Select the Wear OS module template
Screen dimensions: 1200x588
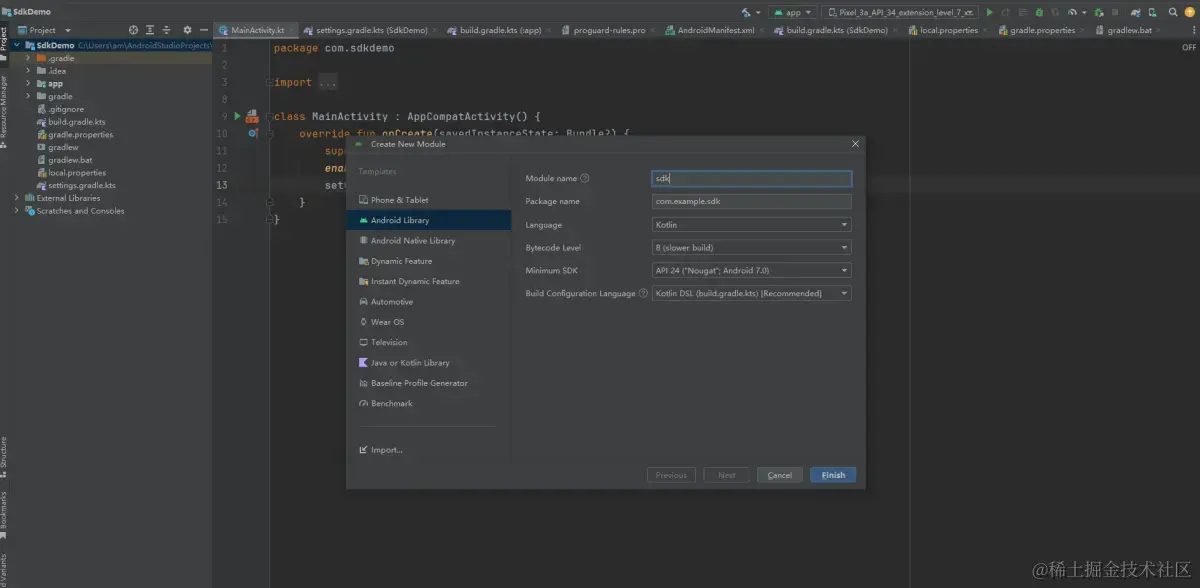tap(428, 322)
